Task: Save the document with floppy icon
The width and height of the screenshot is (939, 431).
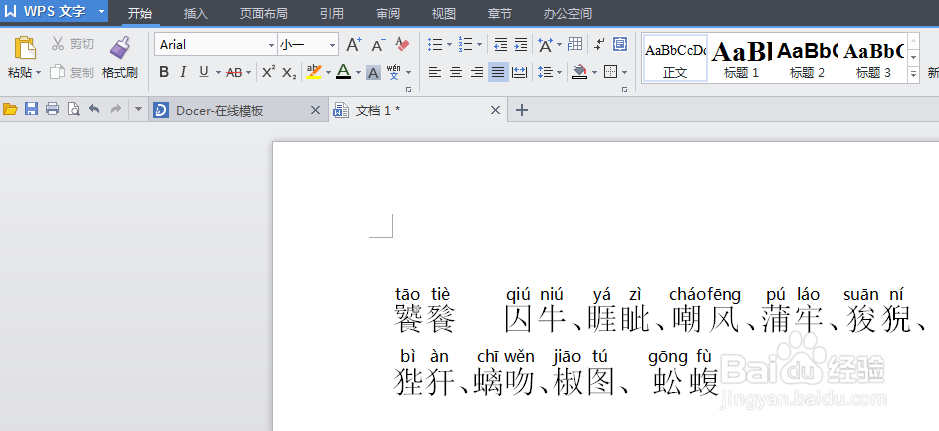Action: (31, 109)
